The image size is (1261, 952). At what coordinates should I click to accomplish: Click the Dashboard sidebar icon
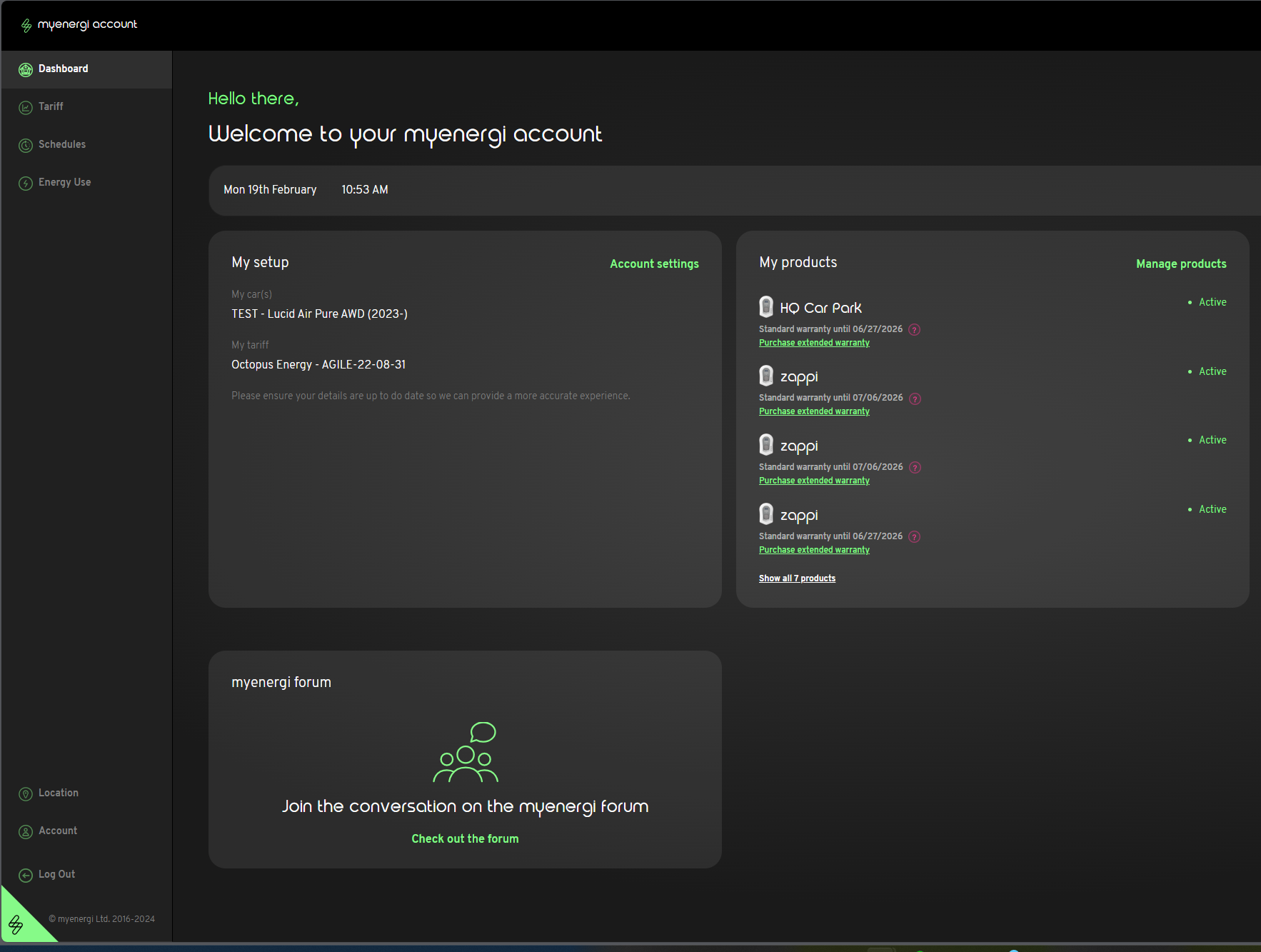26,69
